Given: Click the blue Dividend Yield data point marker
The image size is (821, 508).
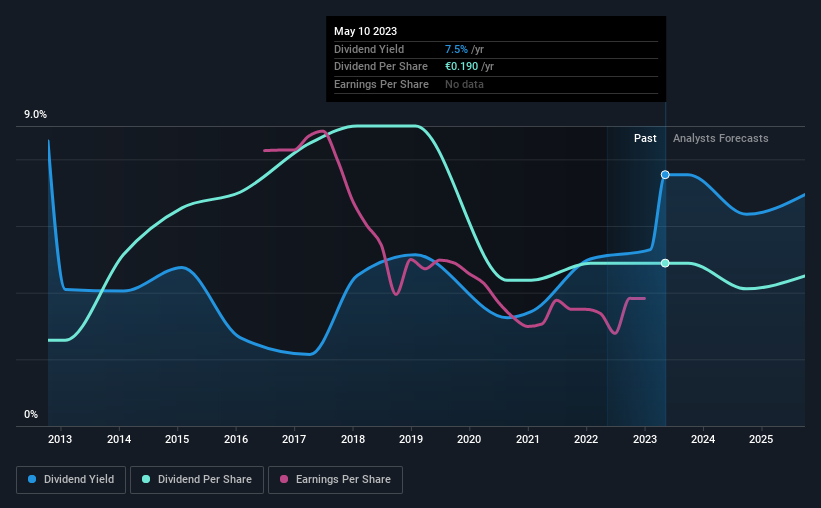Looking at the screenshot, I should pyautogui.click(x=665, y=175).
